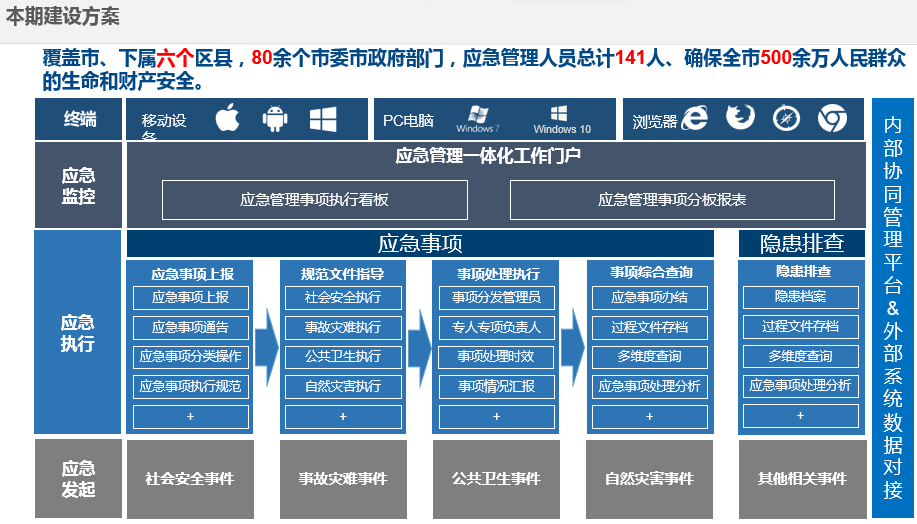
Task: Click the 应急事项 section header bar
Action: click(420, 243)
